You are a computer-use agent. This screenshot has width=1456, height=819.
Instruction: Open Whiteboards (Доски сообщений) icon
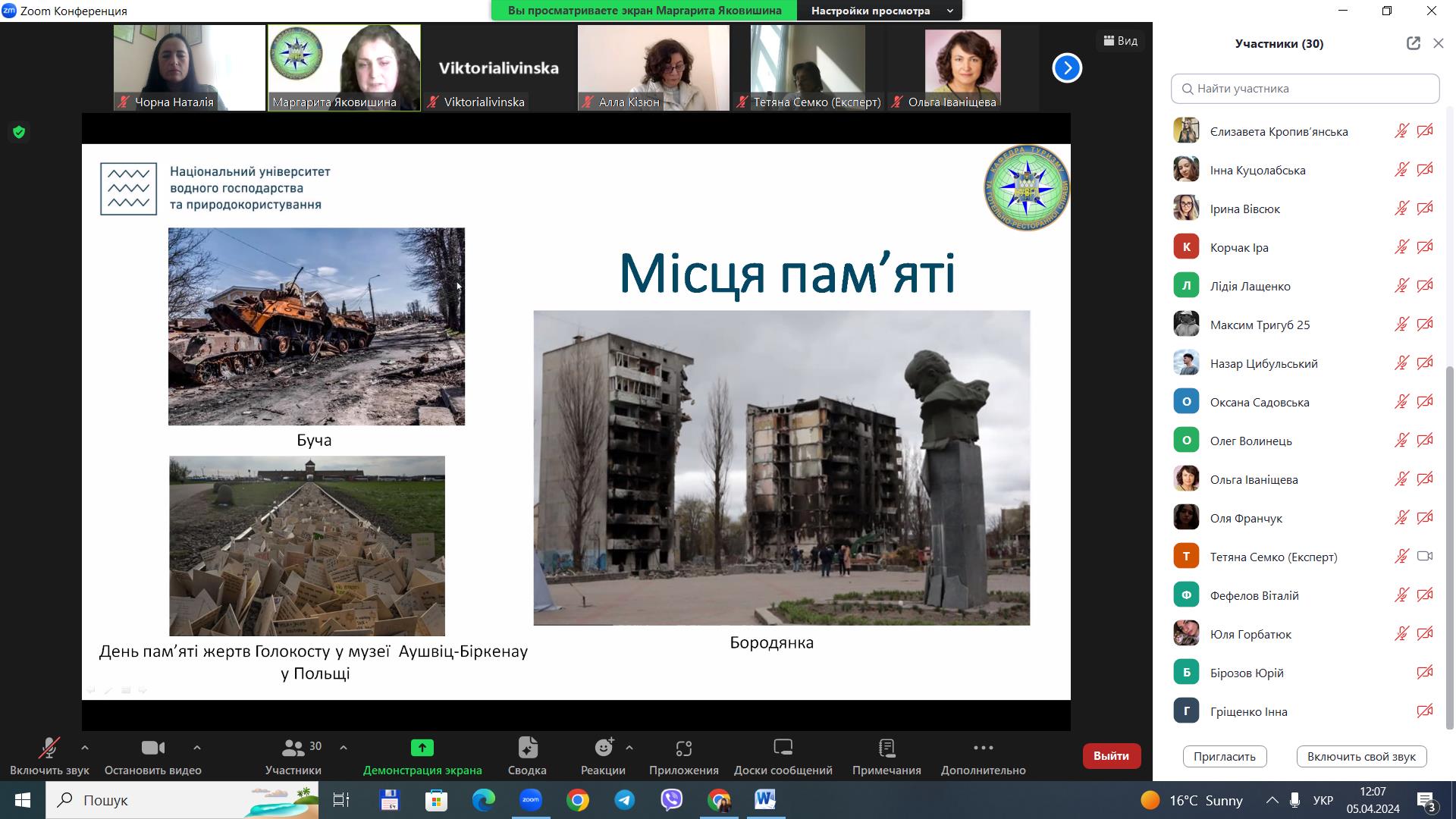tap(783, 748)
